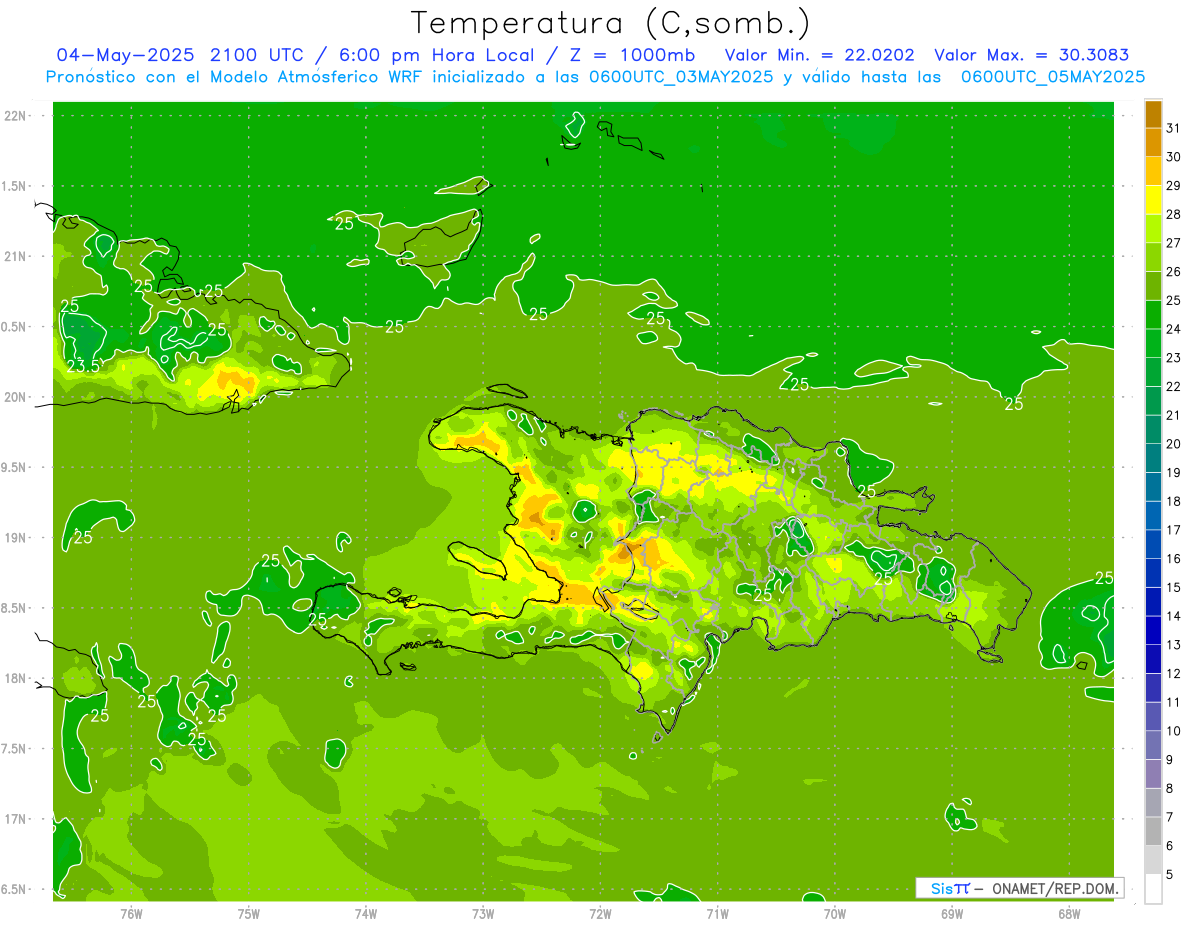Viewport: 1200px width, 927px height.
Task: Click the '72W' longitude label
Action: point(600,914)
